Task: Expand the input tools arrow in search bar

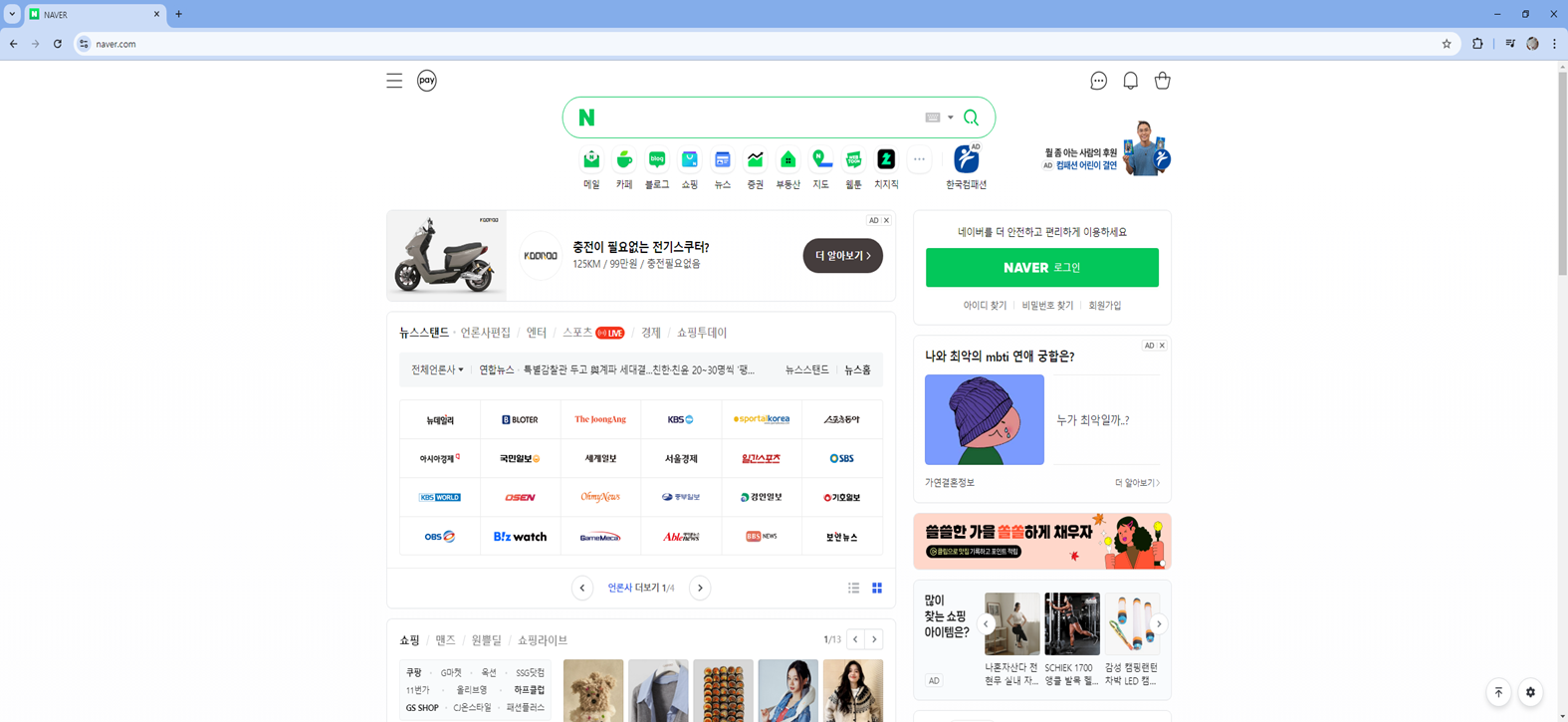Action: (951, 118)
